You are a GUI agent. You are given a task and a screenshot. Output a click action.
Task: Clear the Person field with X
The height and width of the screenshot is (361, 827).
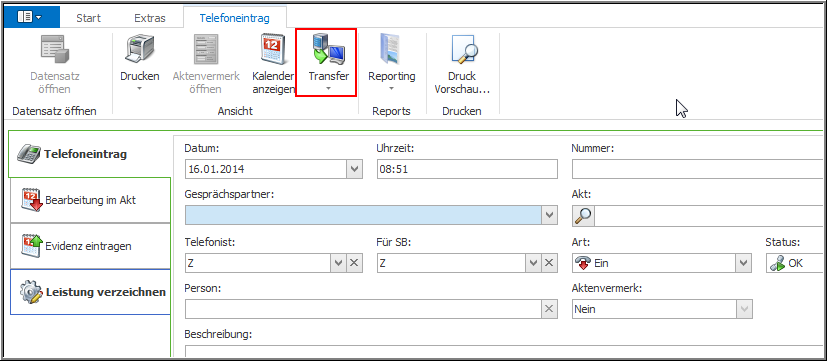[x=549, y=309]
